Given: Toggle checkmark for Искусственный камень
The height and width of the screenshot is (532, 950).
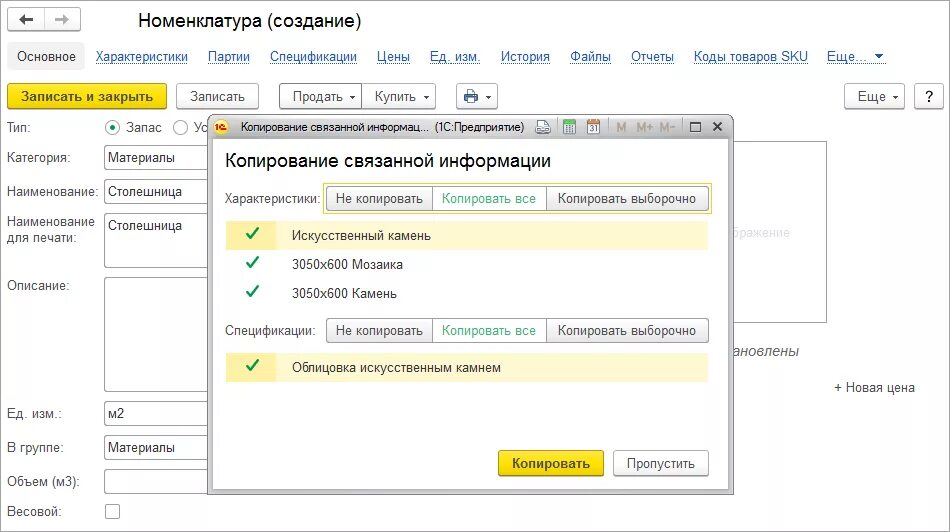Looking at the screenshot, I should (x=252, y=233).
